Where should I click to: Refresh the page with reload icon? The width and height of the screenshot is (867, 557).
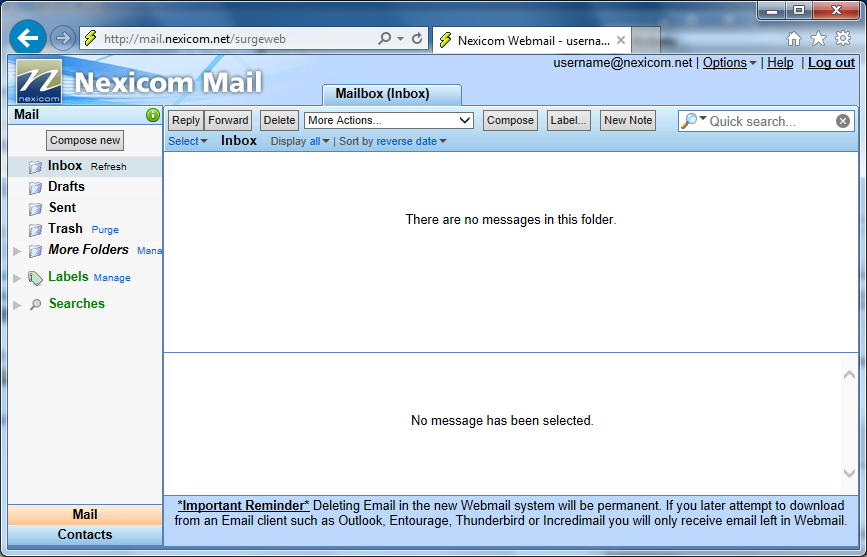pos(417,38)
